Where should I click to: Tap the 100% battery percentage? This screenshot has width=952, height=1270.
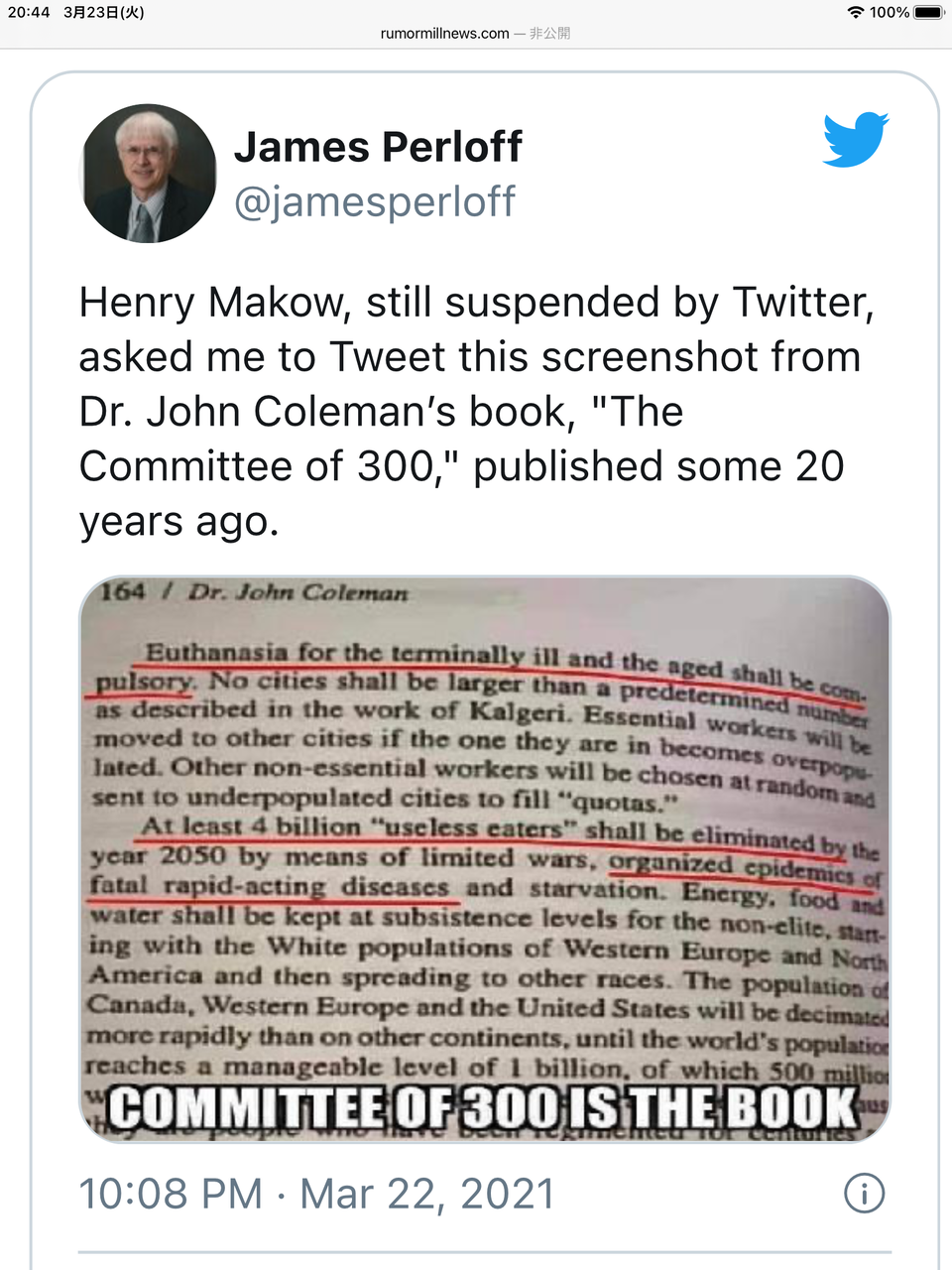pos(890,12)
